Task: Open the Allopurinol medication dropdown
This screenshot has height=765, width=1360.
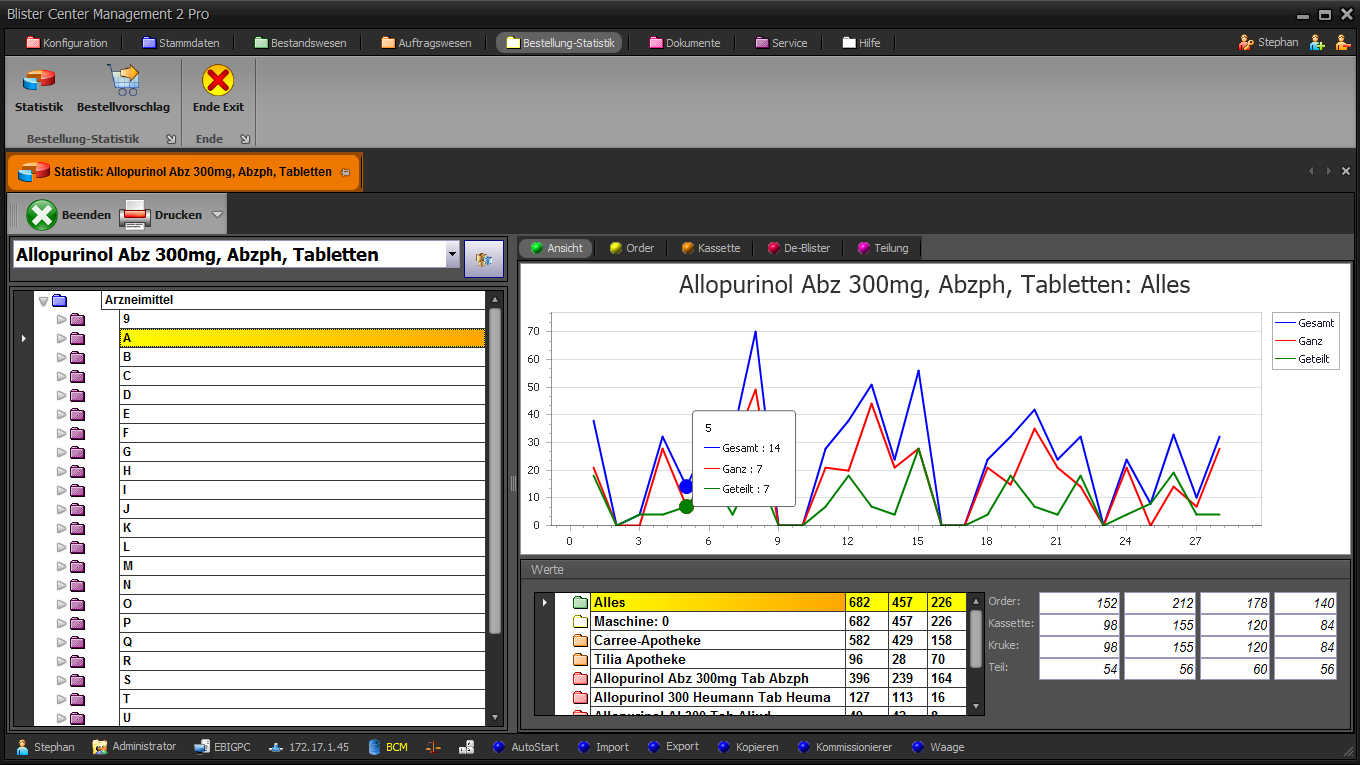Action: click(452, 255)
